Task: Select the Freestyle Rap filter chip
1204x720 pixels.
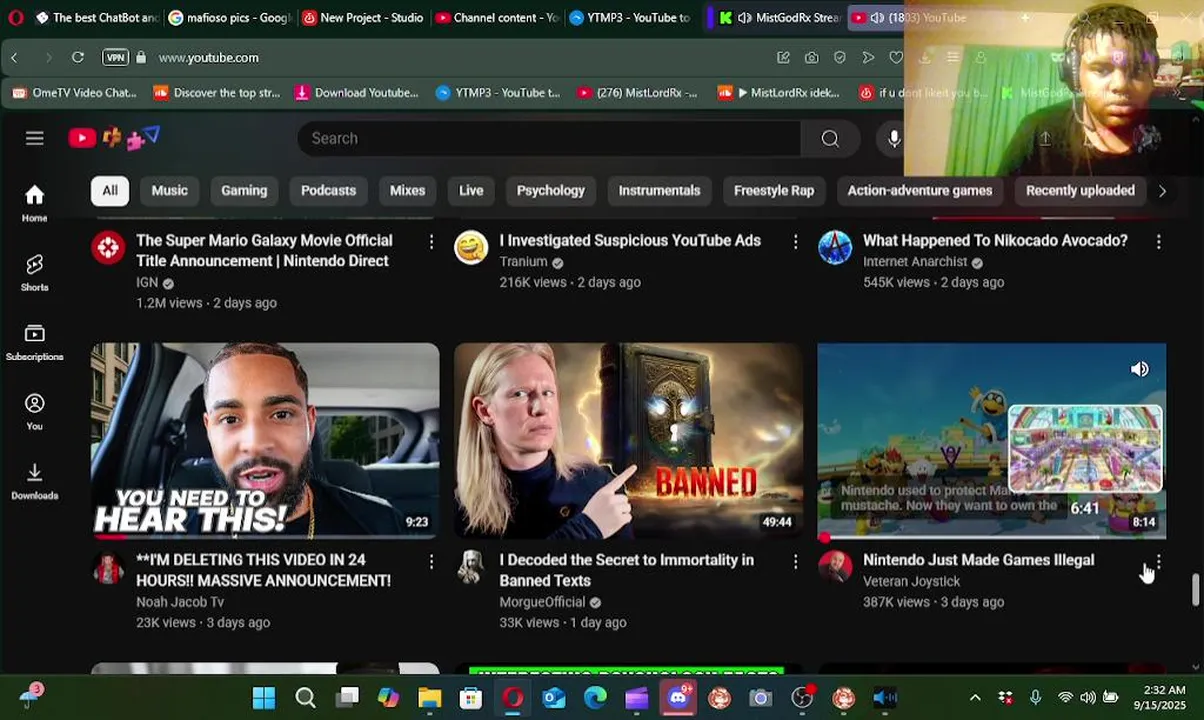Action: [x=774, y=190]
